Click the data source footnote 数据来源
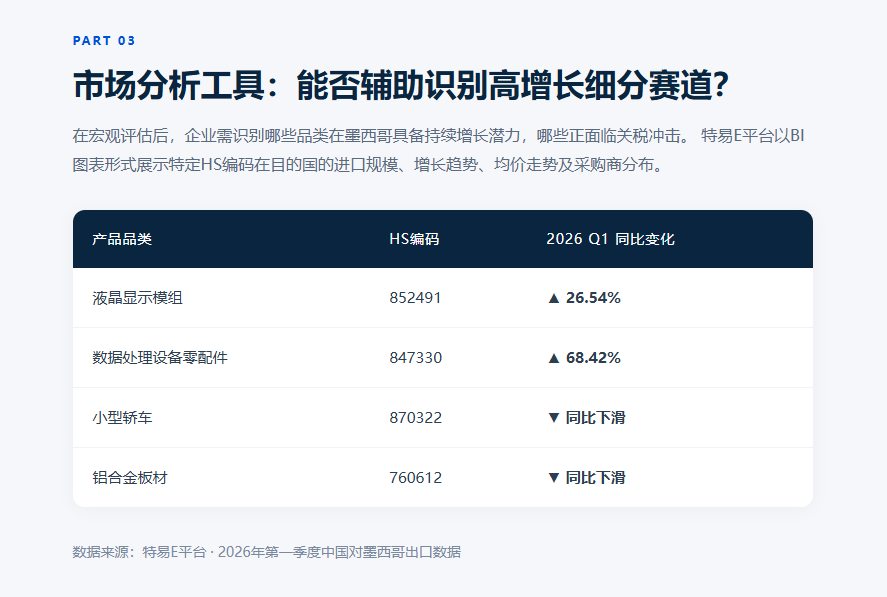 tap(266, 552)
